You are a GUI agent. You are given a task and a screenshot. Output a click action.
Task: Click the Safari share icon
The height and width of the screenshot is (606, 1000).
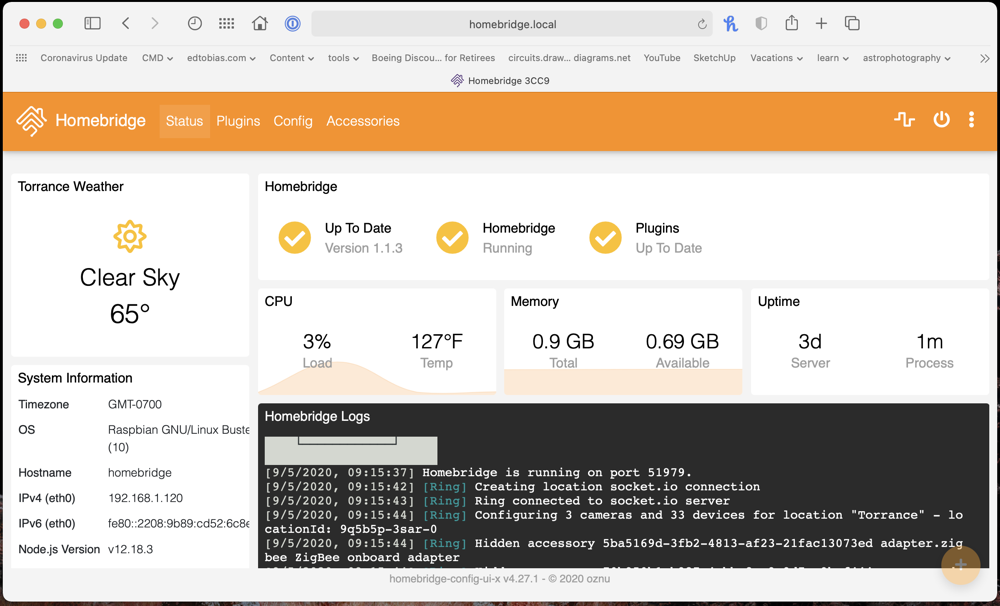(792, 24)
